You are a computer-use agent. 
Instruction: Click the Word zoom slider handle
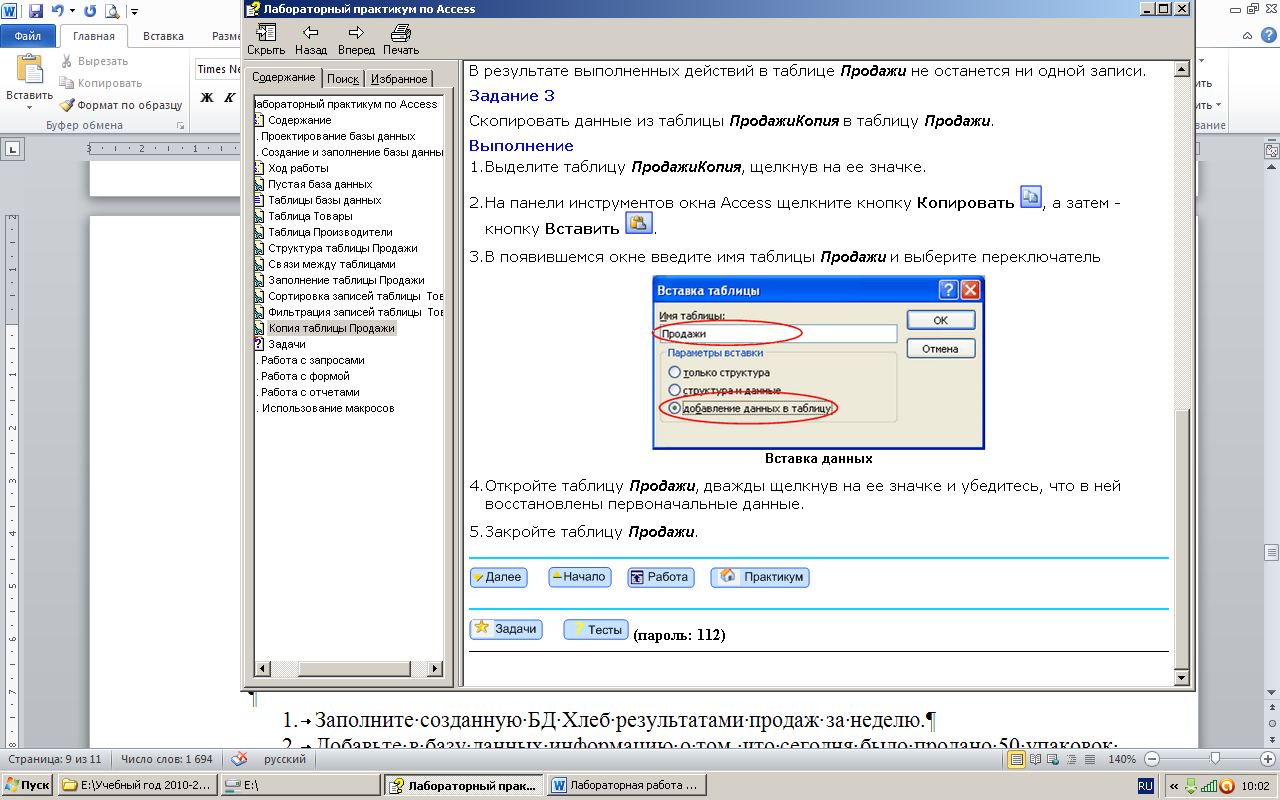[1214, 759]
